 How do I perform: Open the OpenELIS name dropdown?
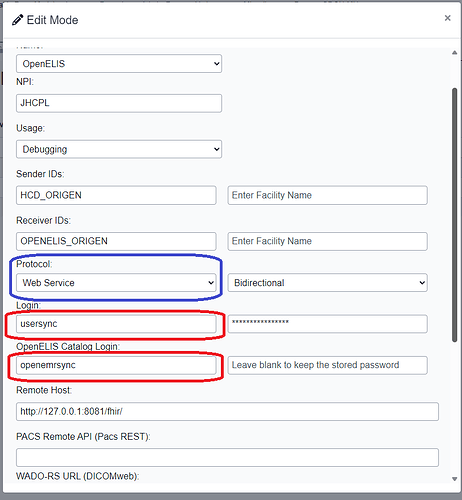click(119, 64)
